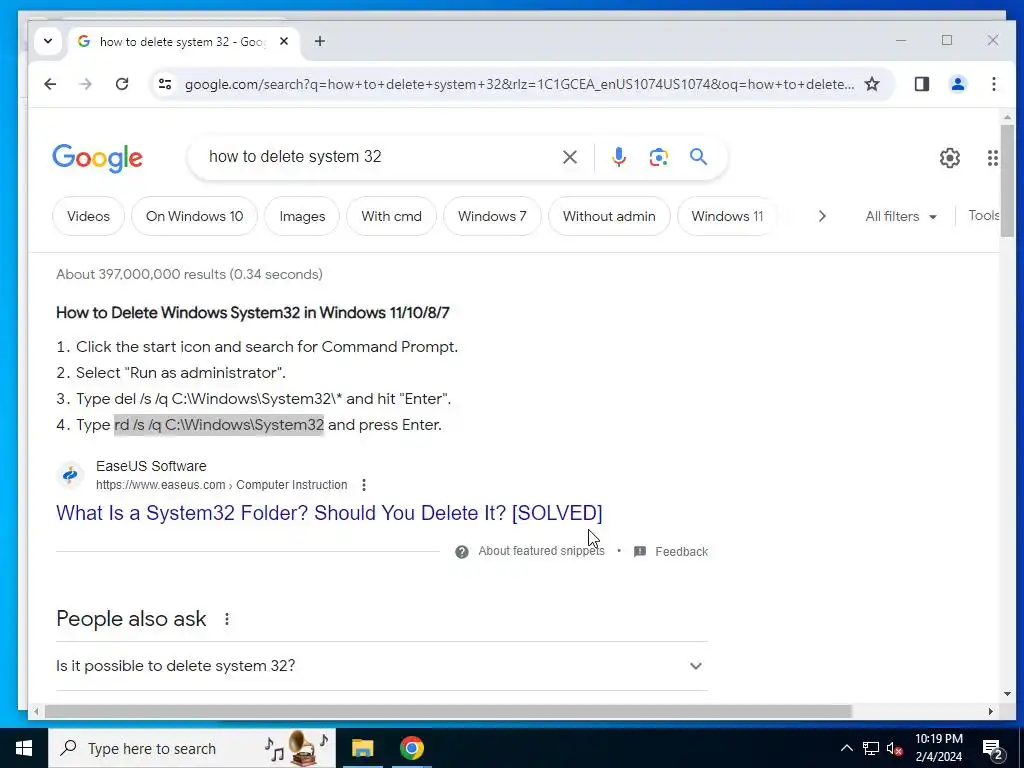Apply the 'On Windows 10' filter chip
Image resolution: width=1024 pixels, height=768 pixels.
coord(195,216)
